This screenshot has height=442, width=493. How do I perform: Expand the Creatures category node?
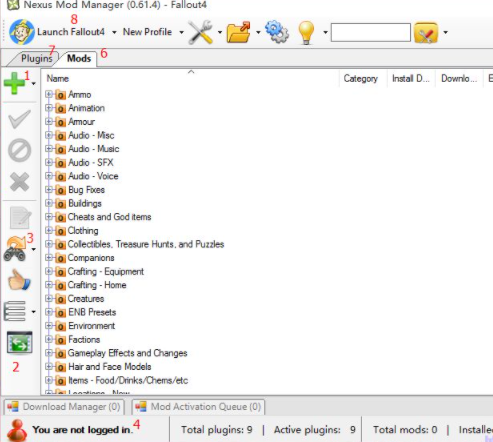pyautogui.click(x=49, y=298)
